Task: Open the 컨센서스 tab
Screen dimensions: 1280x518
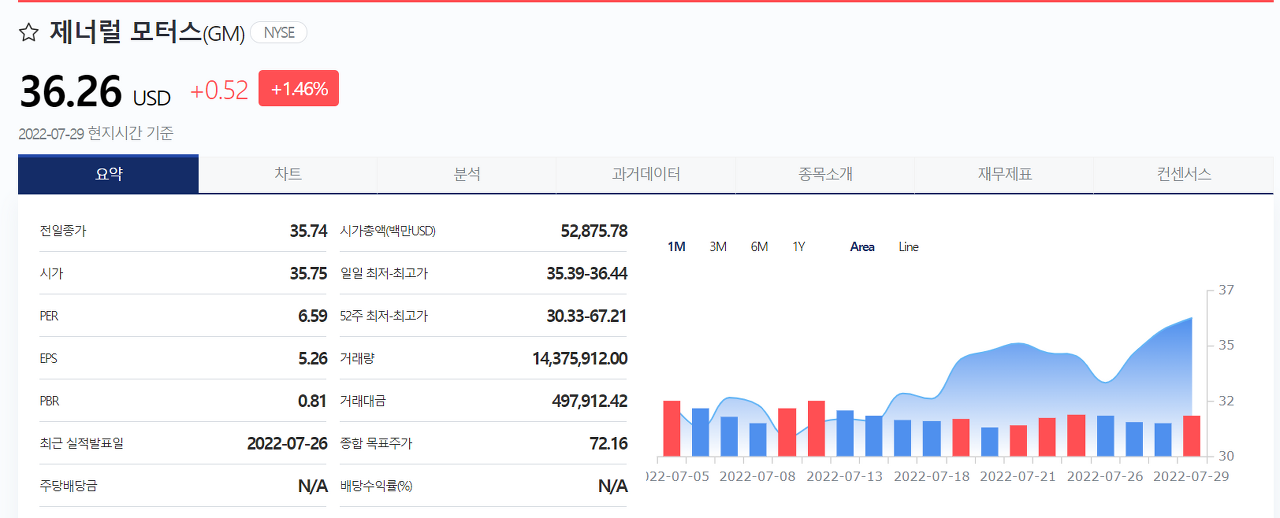Action: (x=1184, y=174)
